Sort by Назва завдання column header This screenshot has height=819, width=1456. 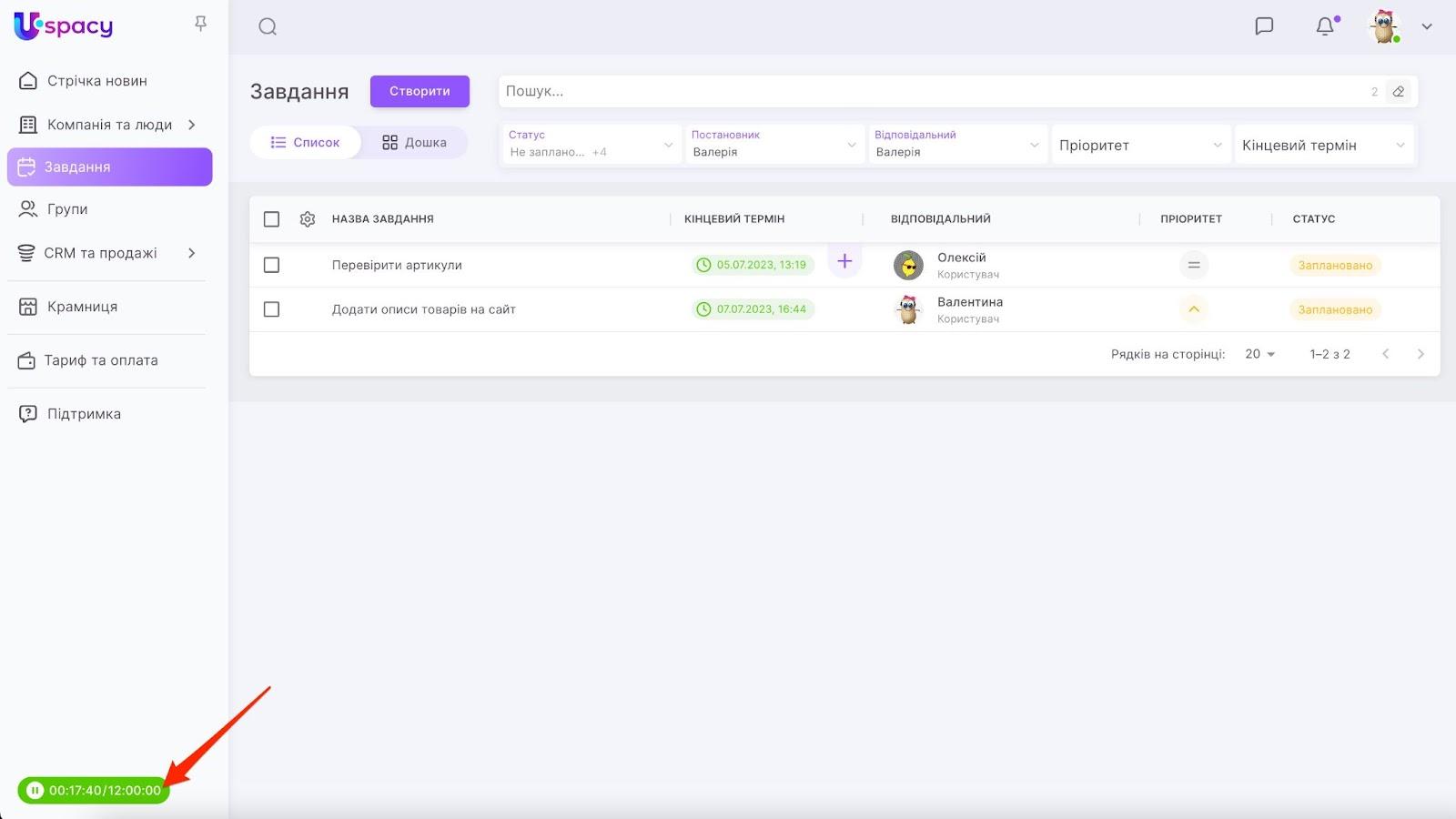[383, 219]
